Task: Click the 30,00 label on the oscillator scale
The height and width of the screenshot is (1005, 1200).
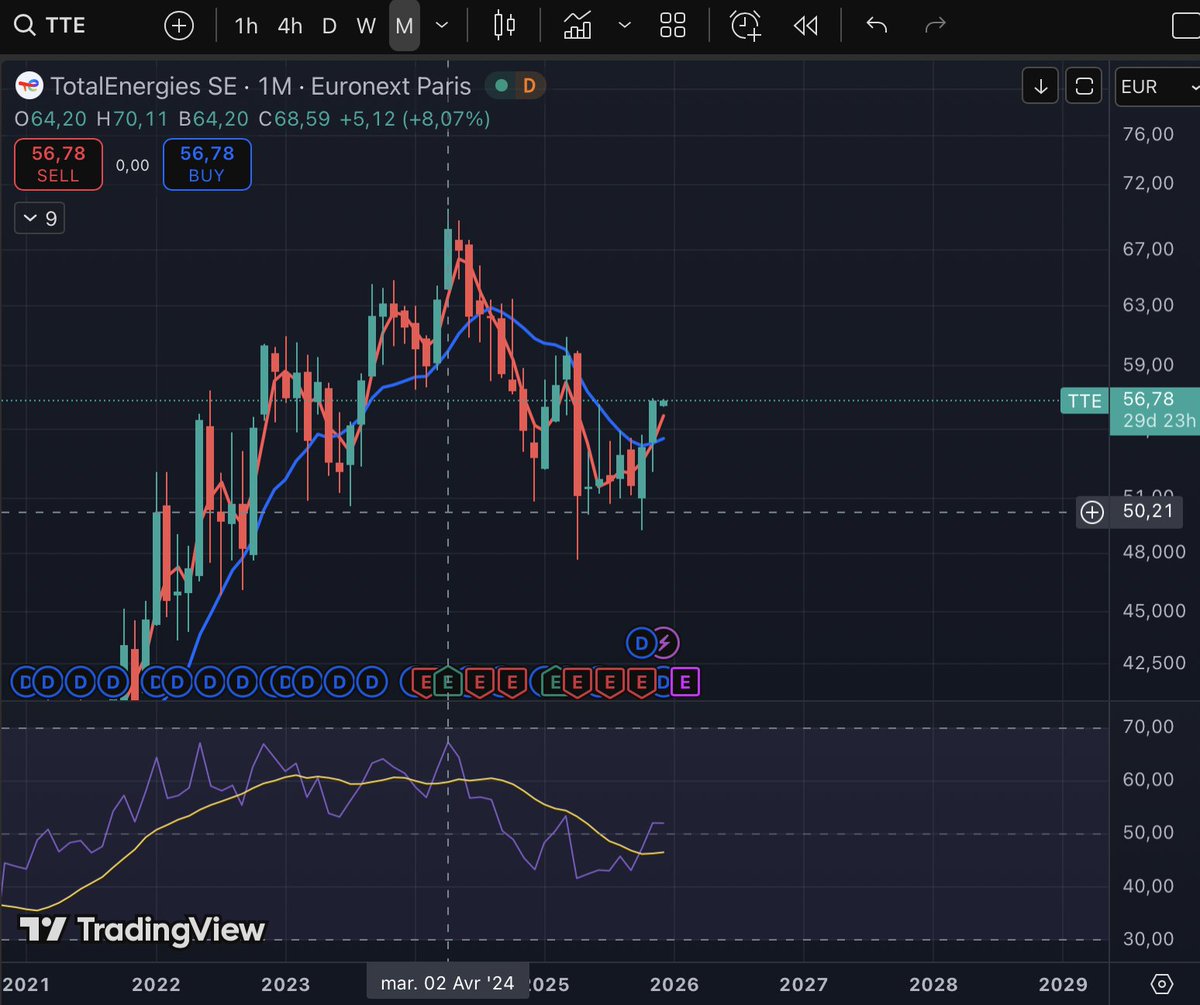Action: click(1148, 939)
